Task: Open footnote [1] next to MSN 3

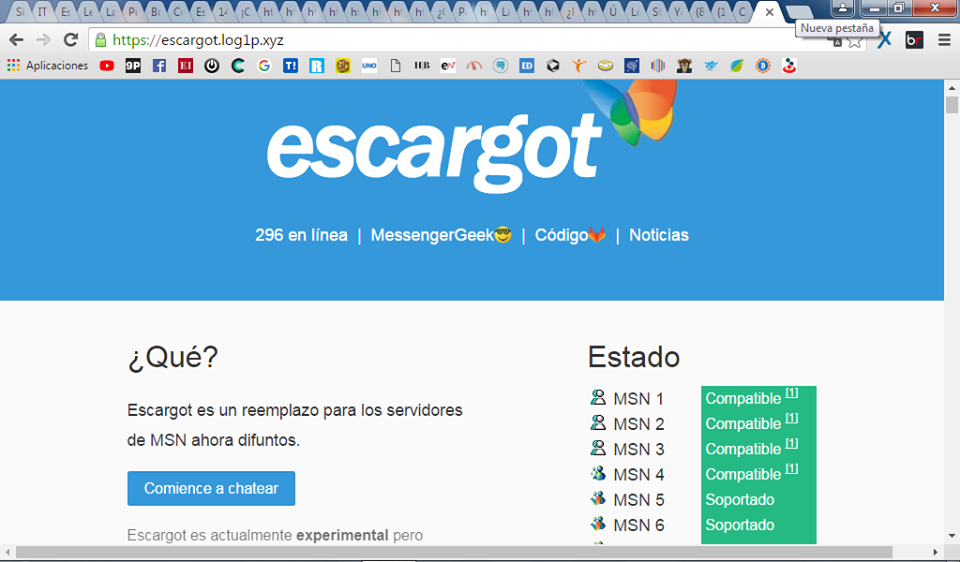Action: [792, 443]
